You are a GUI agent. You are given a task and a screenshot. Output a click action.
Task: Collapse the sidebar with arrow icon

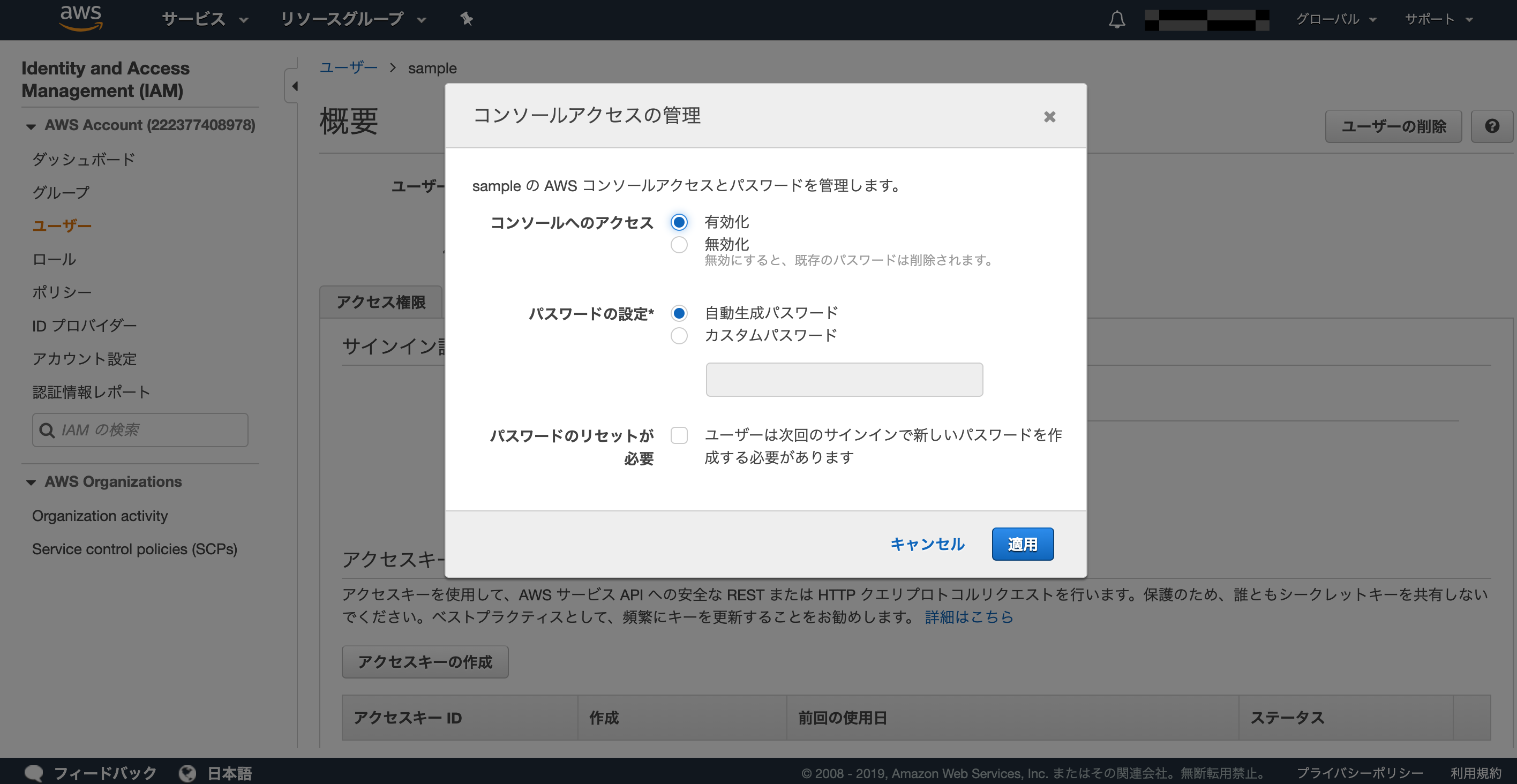tap(294, 87)
